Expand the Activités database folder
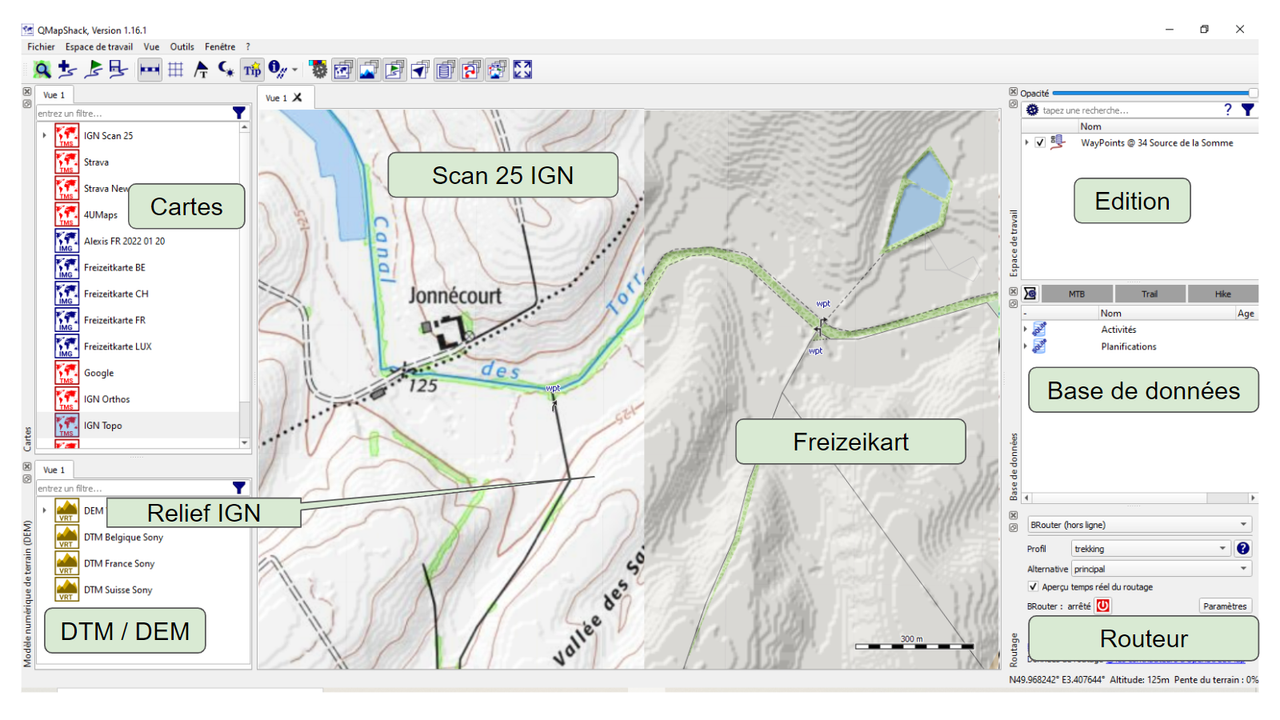1280x720 pixels. [1026, 329]
